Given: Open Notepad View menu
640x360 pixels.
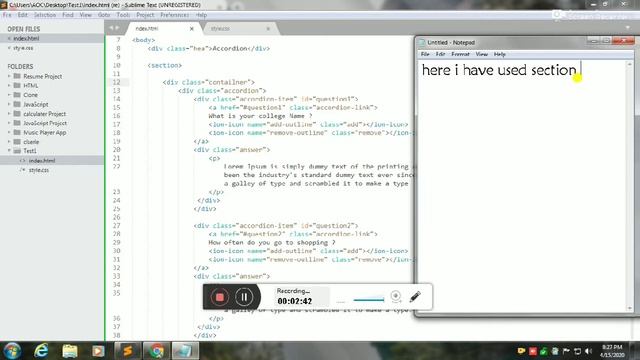Looking at the screenshot, I should point(482,54).
